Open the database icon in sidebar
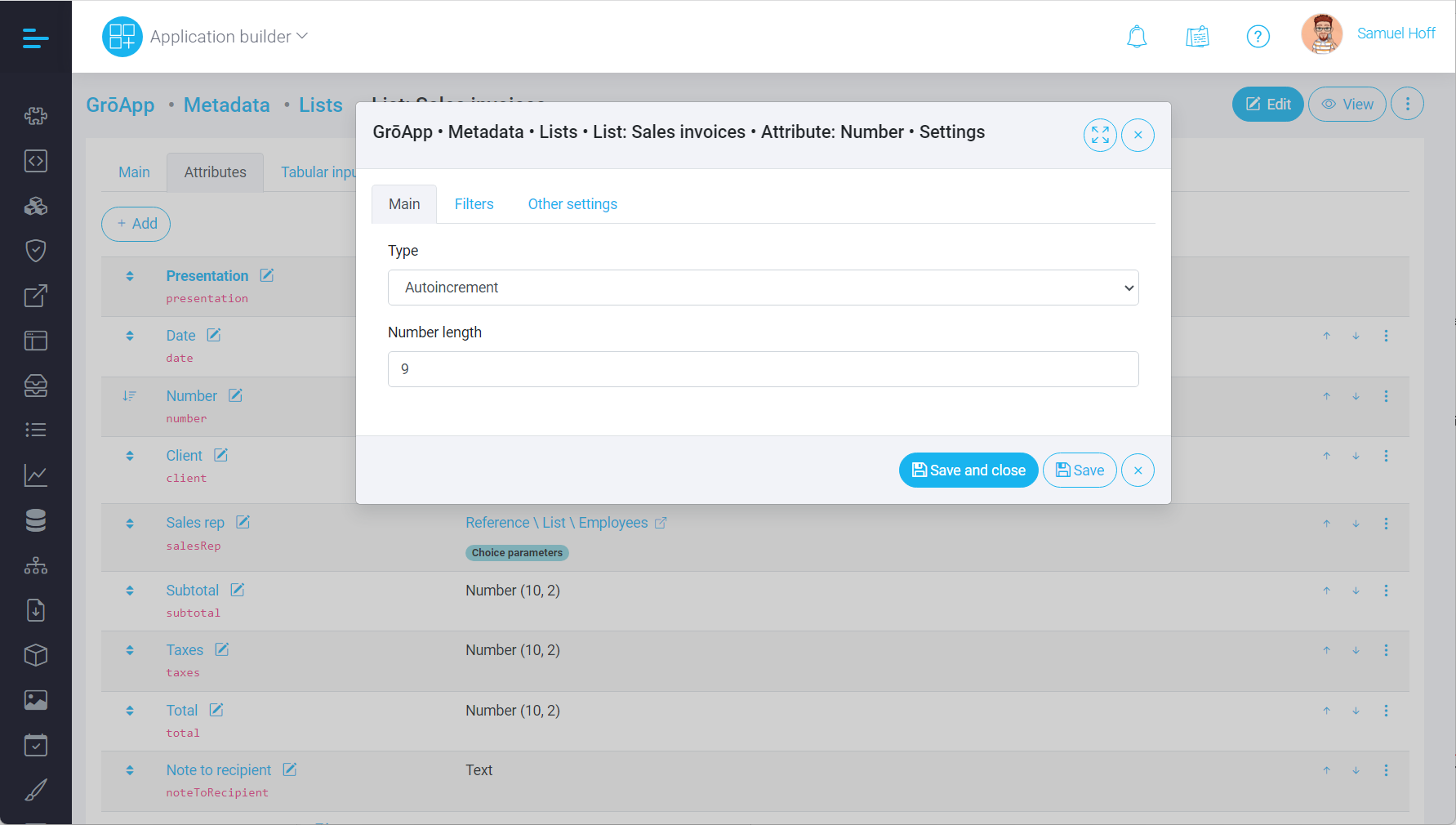This screenshot has width=1456, height=825. 35,520
